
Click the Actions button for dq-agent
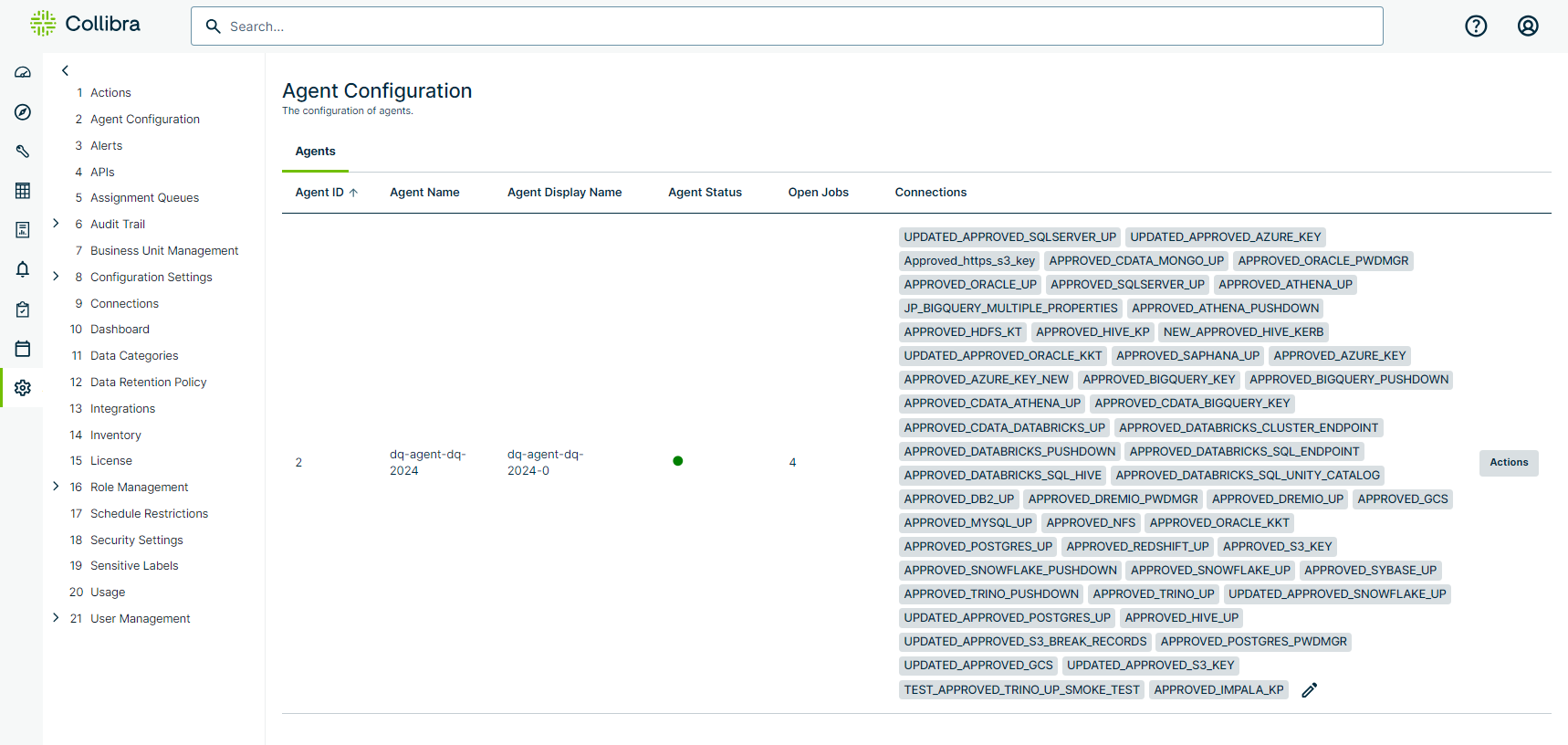pyautogui.click(x=1508, y=463)
